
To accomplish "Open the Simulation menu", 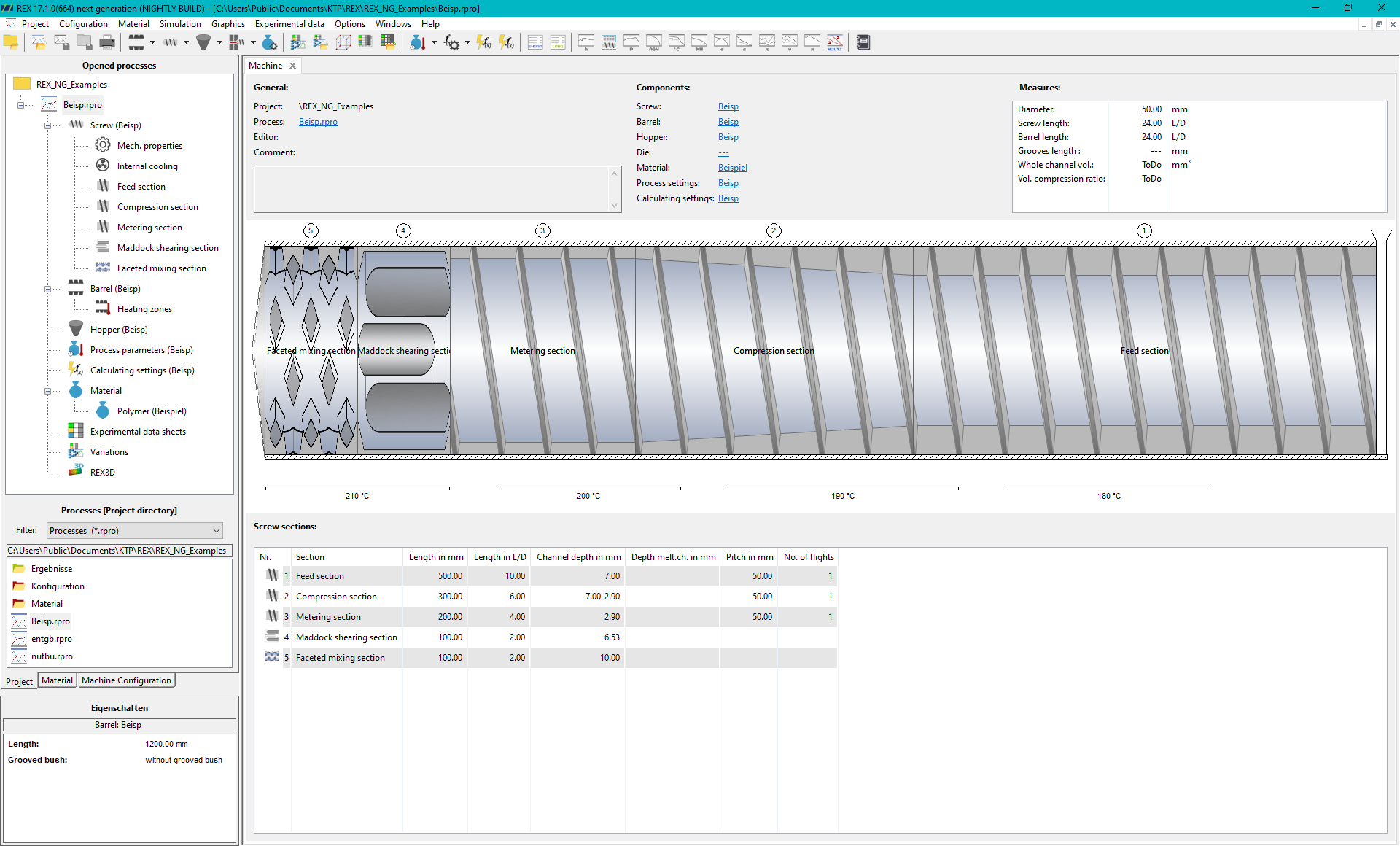I will pyautogui.click(x=180, y=24).
